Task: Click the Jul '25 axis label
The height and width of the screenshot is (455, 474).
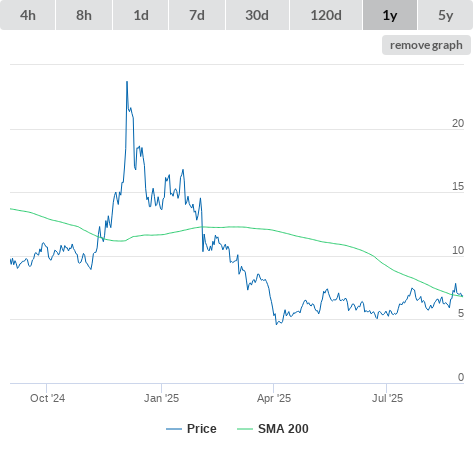Action: (387, 398)
